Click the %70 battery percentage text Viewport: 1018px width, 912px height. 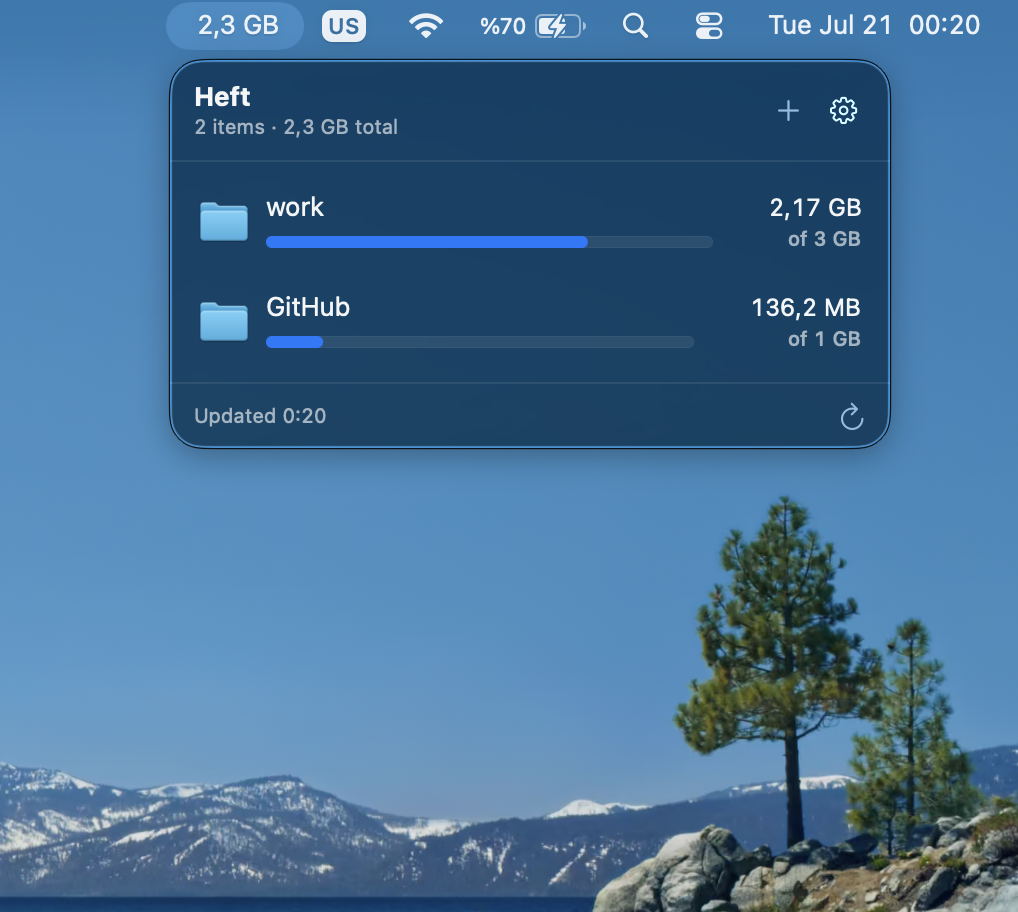point(503,26)
